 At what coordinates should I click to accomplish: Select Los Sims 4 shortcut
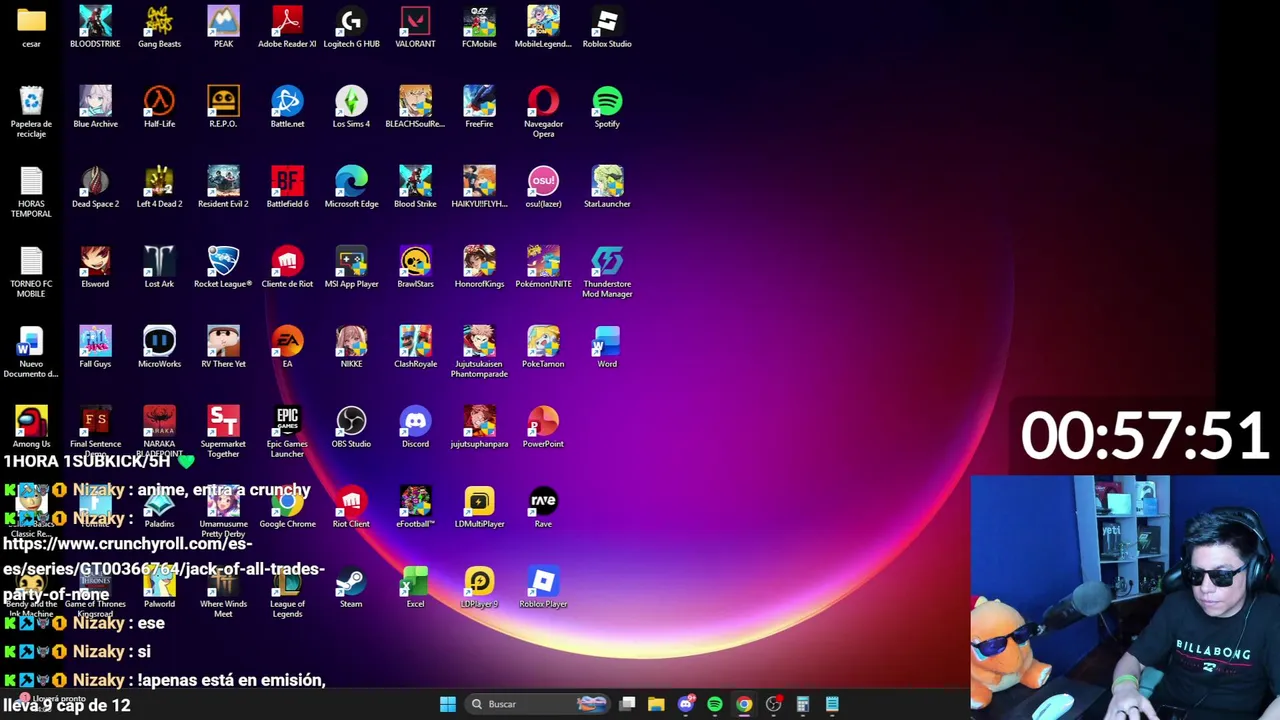click(x=351, y=107)
